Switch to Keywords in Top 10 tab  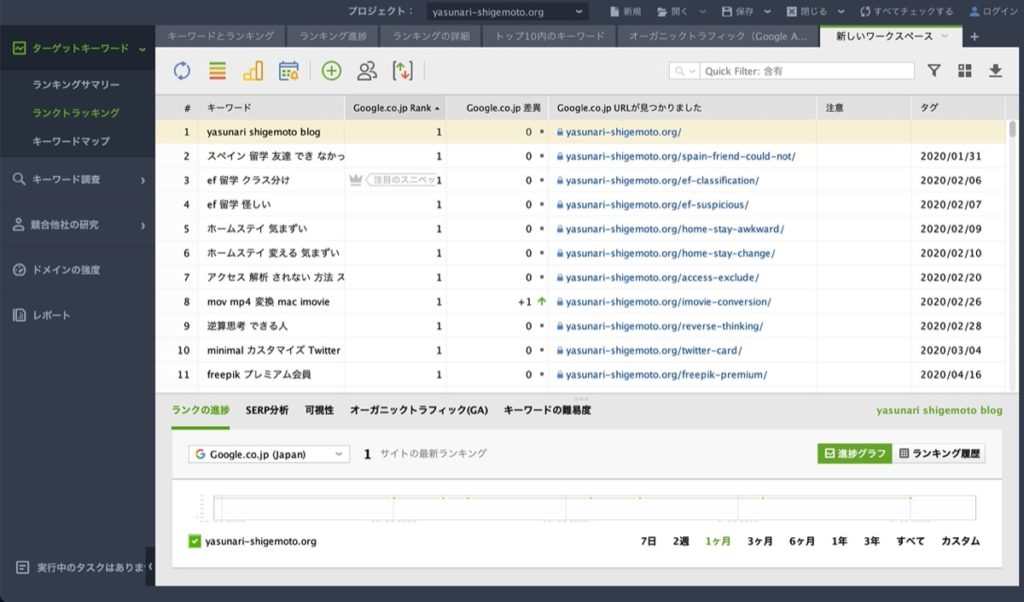(550, 37)
